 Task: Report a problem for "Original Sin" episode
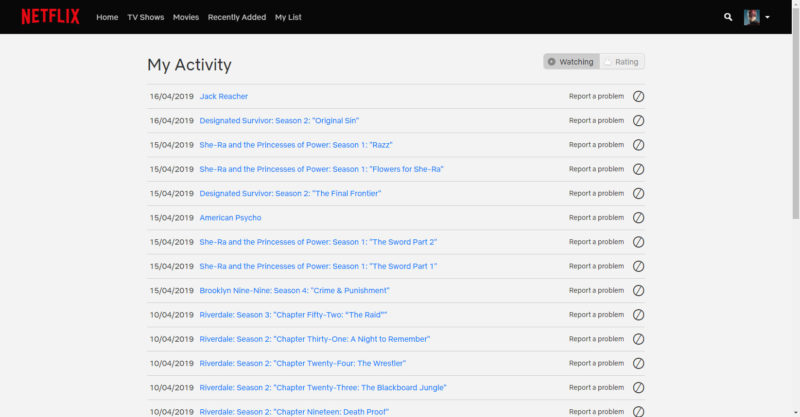[x=596, y=120]
